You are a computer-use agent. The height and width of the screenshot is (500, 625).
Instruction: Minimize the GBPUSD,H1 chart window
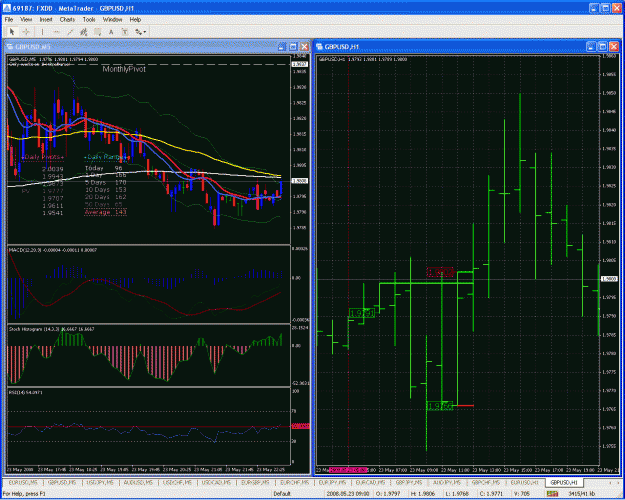(591, 47)
